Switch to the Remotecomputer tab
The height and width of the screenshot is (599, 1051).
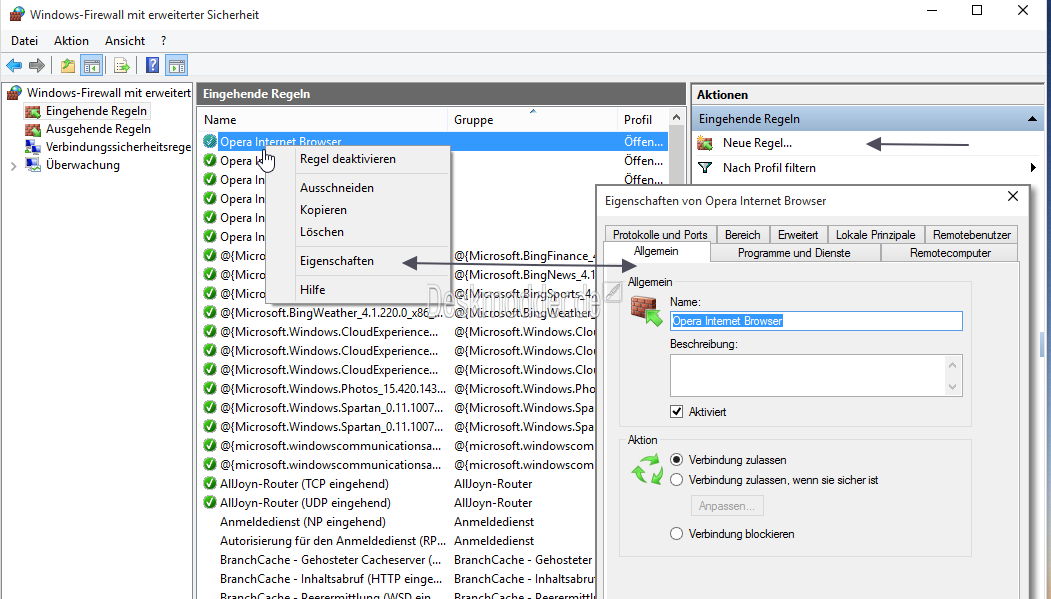point(950,253)
